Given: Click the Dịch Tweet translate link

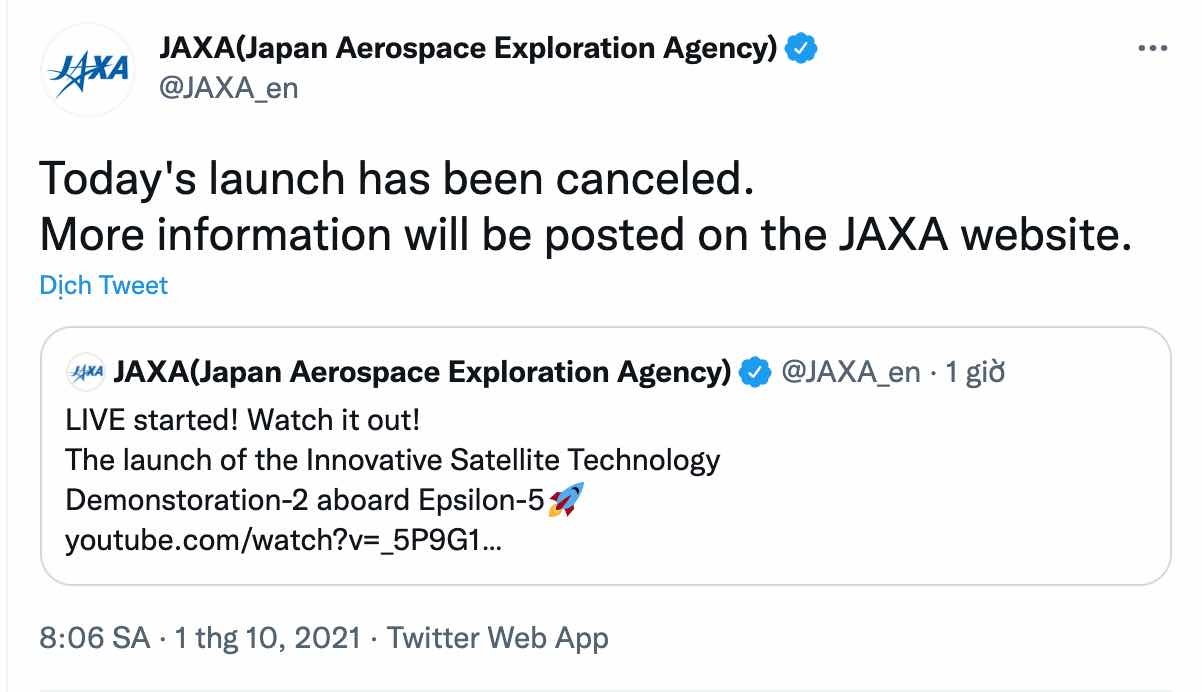Looking at the screenshot, I should tap(103, 285).
